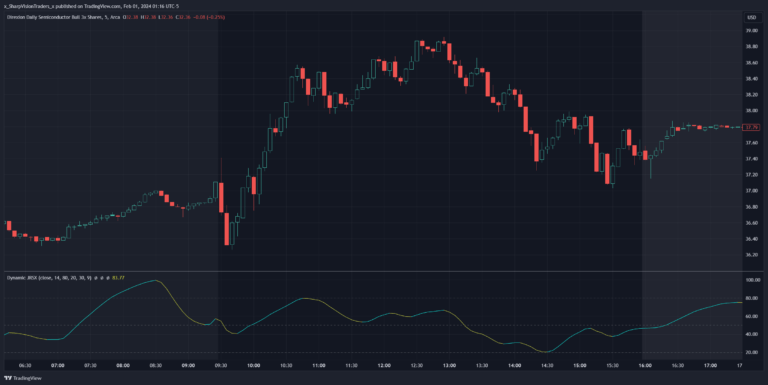Click the 100.00 indicator scale label
Viewport: 768px width, 385px height.
tap(752, 280)
